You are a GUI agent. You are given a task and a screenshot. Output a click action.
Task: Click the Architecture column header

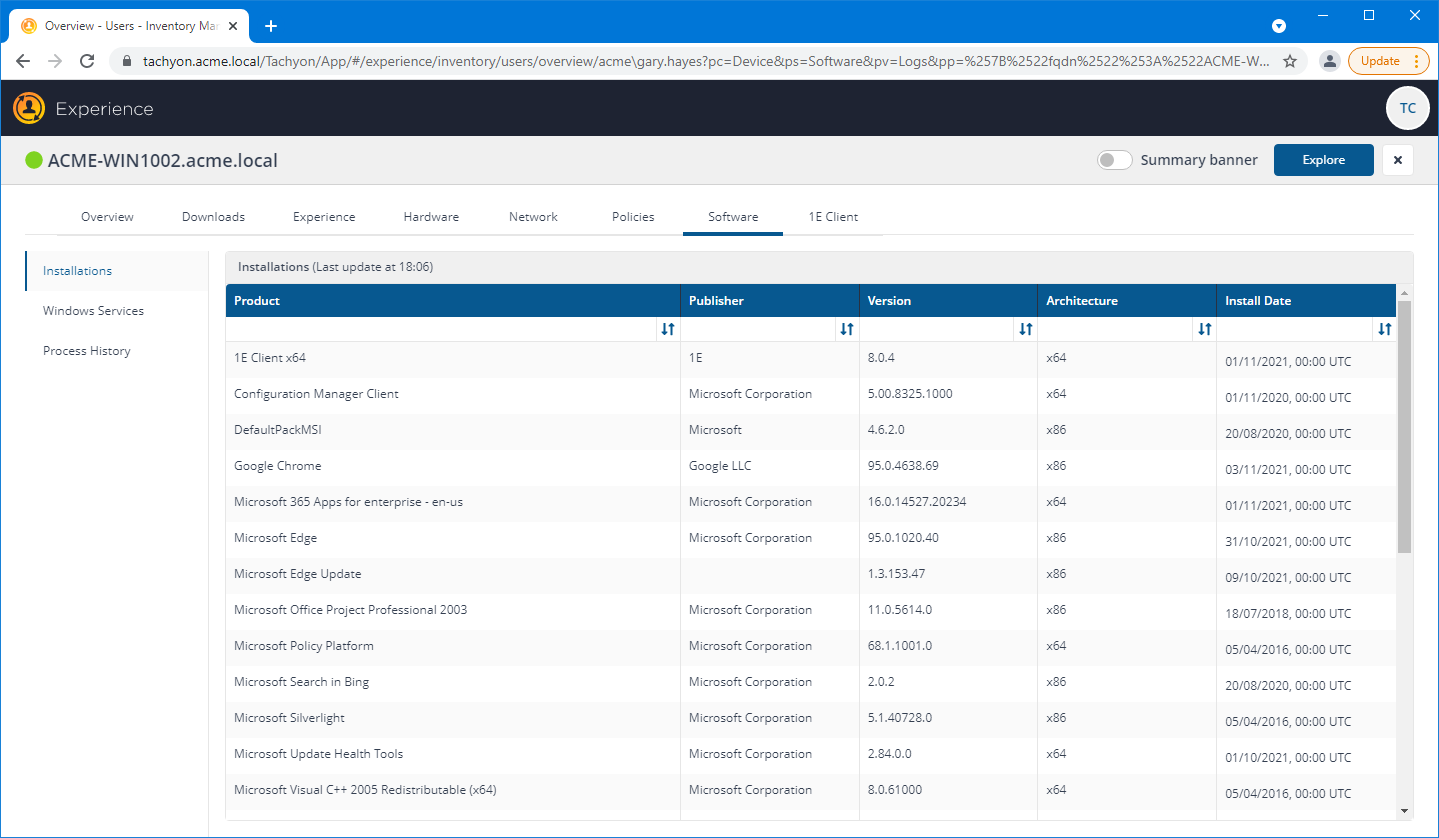click(x=1127, y=301)
